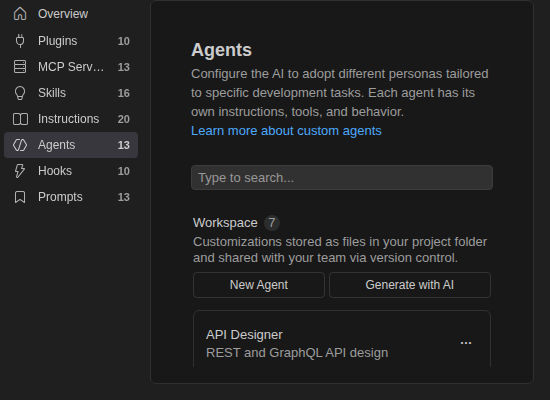
Task: Click the Instructions book icon
Action: 20,119
